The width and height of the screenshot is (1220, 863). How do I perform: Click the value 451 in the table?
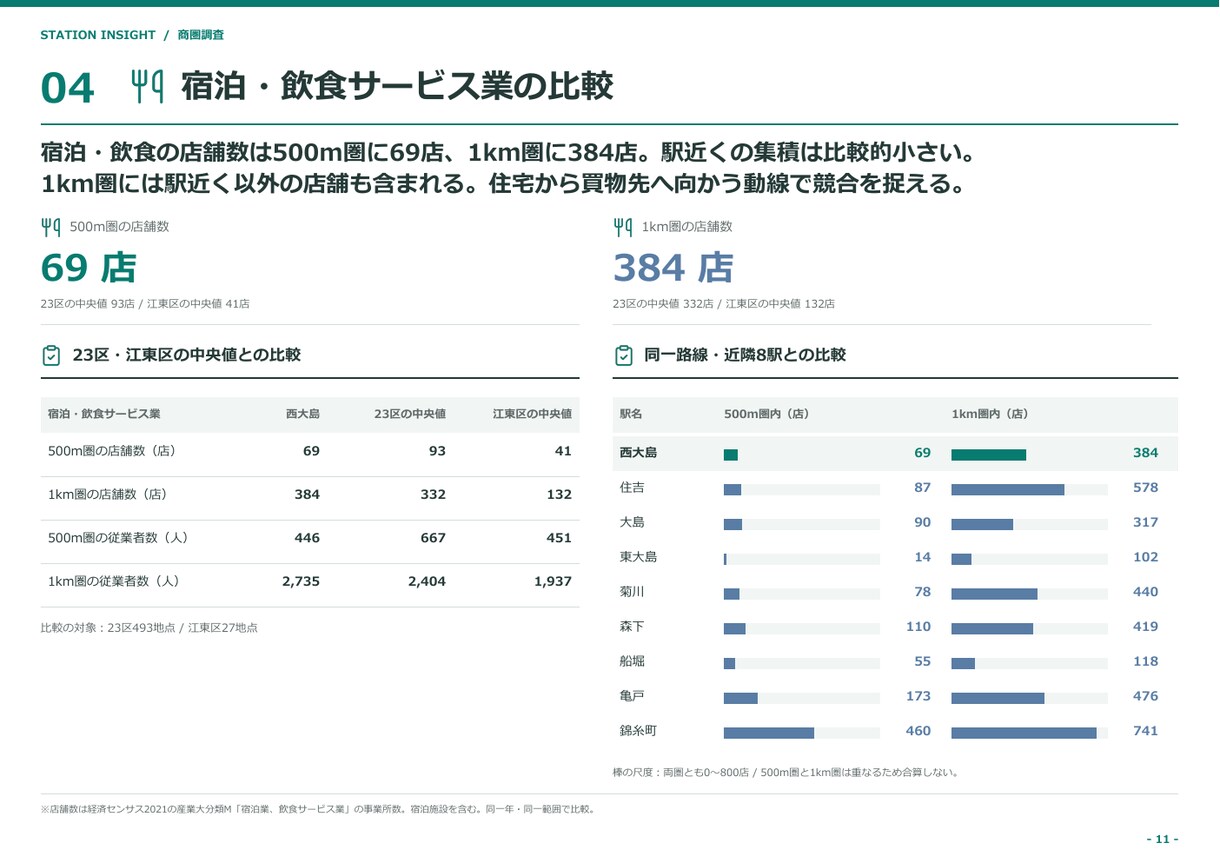coord(559,538)
